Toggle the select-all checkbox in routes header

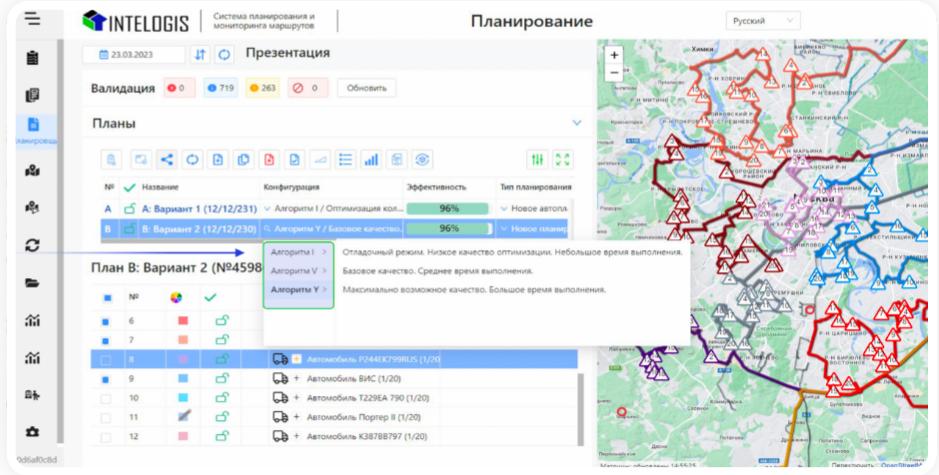point(107,298)
